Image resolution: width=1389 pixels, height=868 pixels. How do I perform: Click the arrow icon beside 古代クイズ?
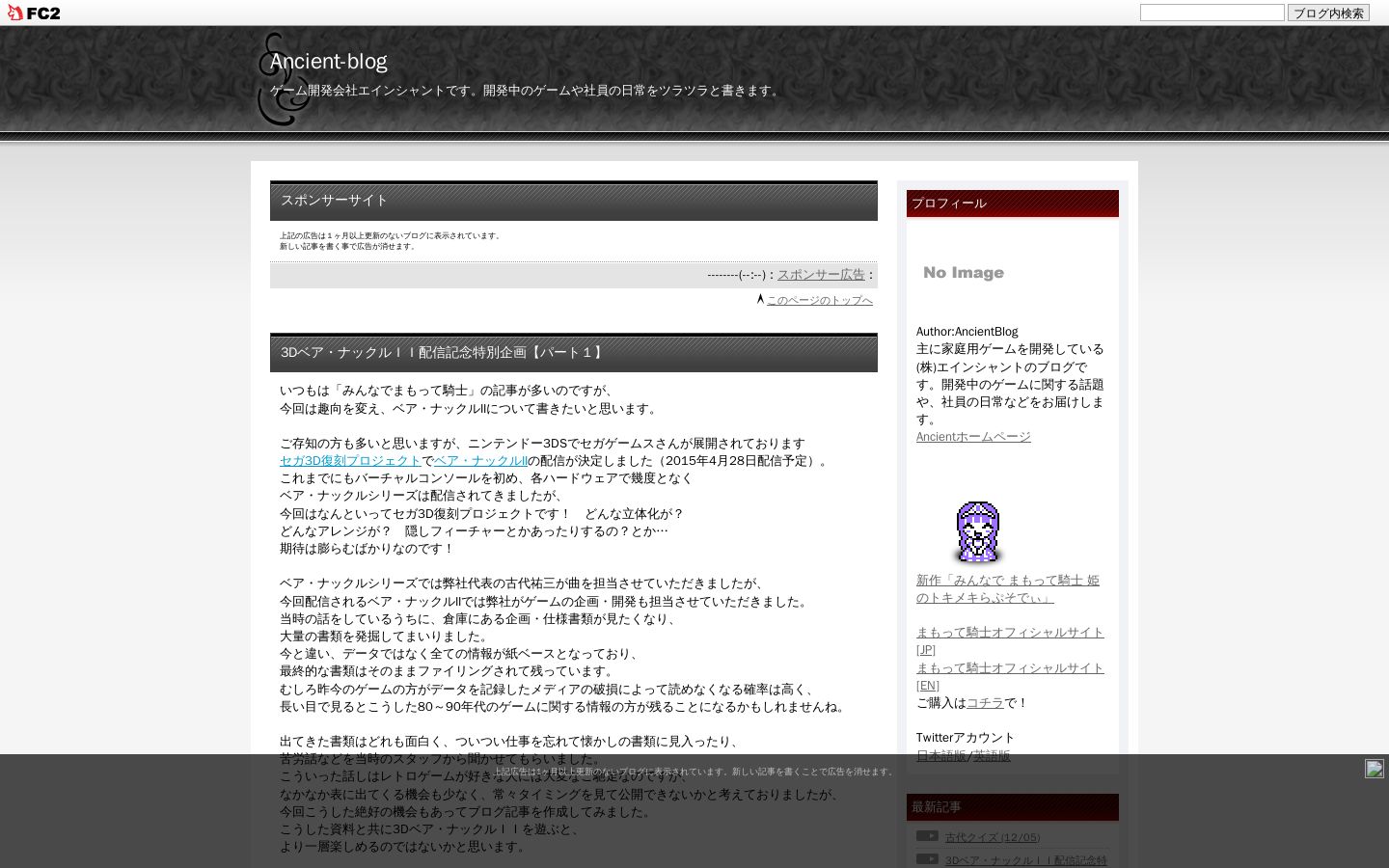pyautogui.click(x=927, y=836)
